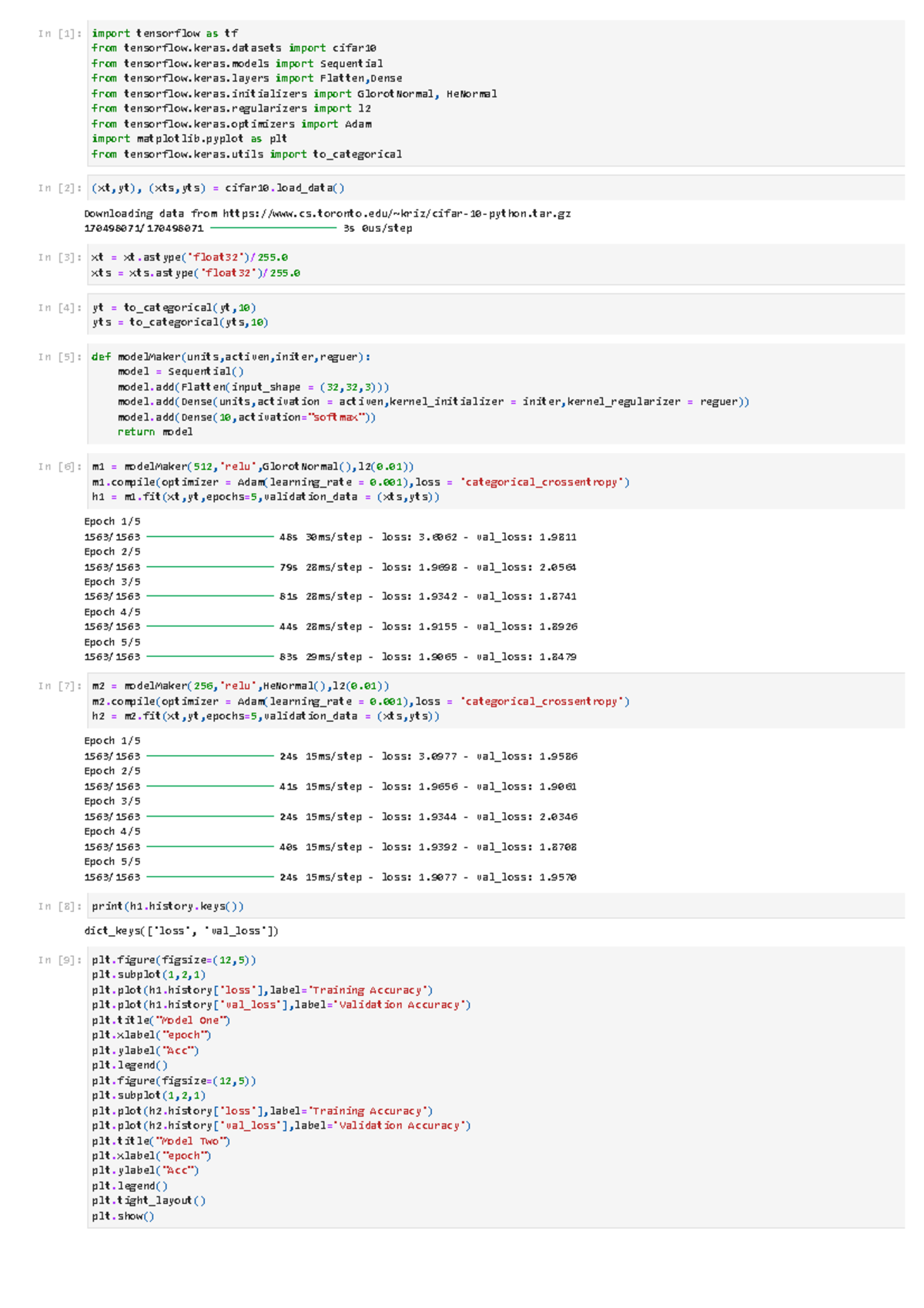The width and height of the screenshot is (924, 1308).
Task: Click the download progress bar in cell 2 output
Action: coord(273,229)
